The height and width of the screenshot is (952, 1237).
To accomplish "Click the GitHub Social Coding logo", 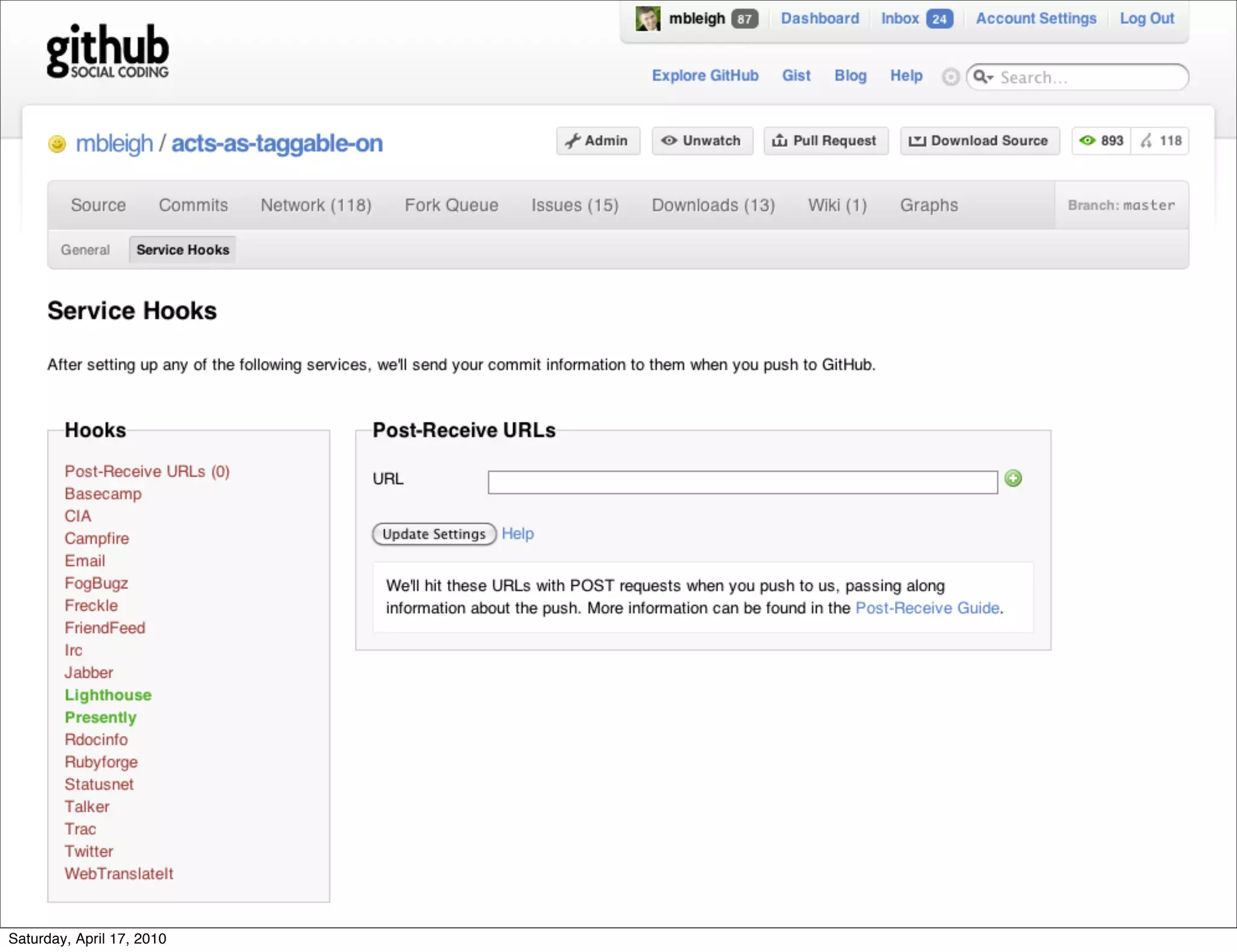I will click(108, 51).
